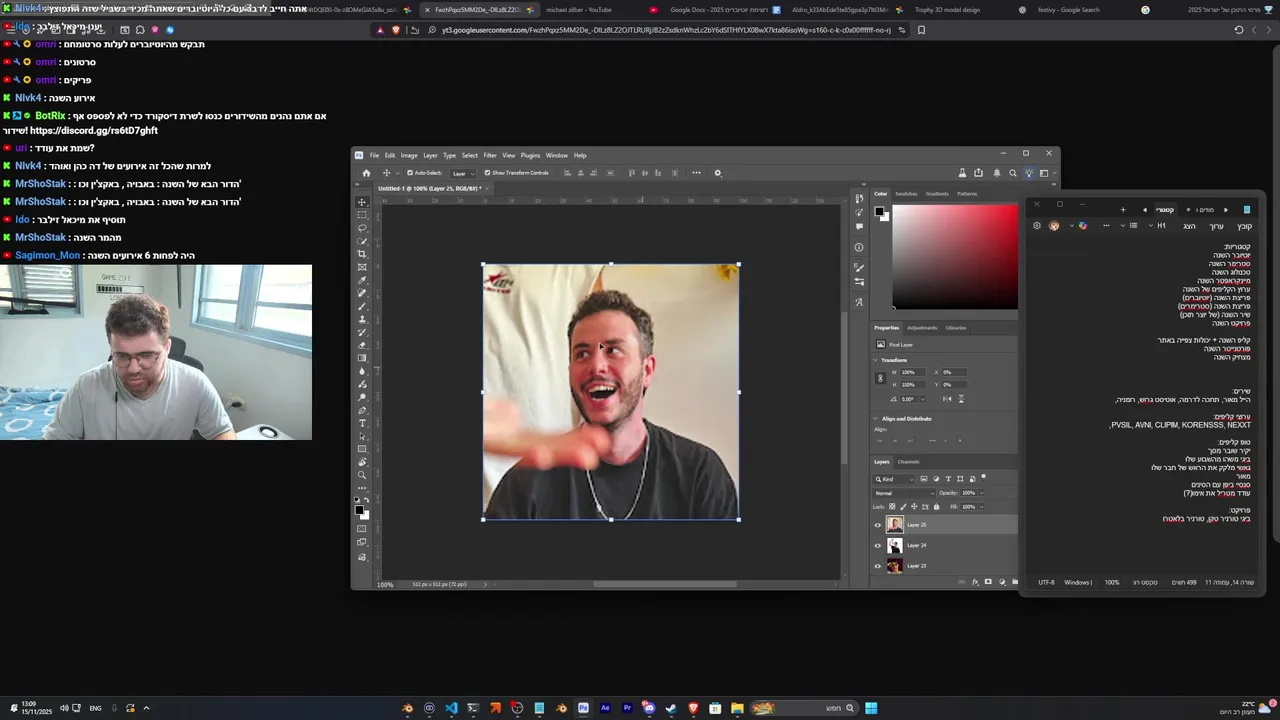Open the Opacity dropdown arrow
The width and height of the screenshot is (1280, 720).
pyautogui.click(x=982, y=493)
